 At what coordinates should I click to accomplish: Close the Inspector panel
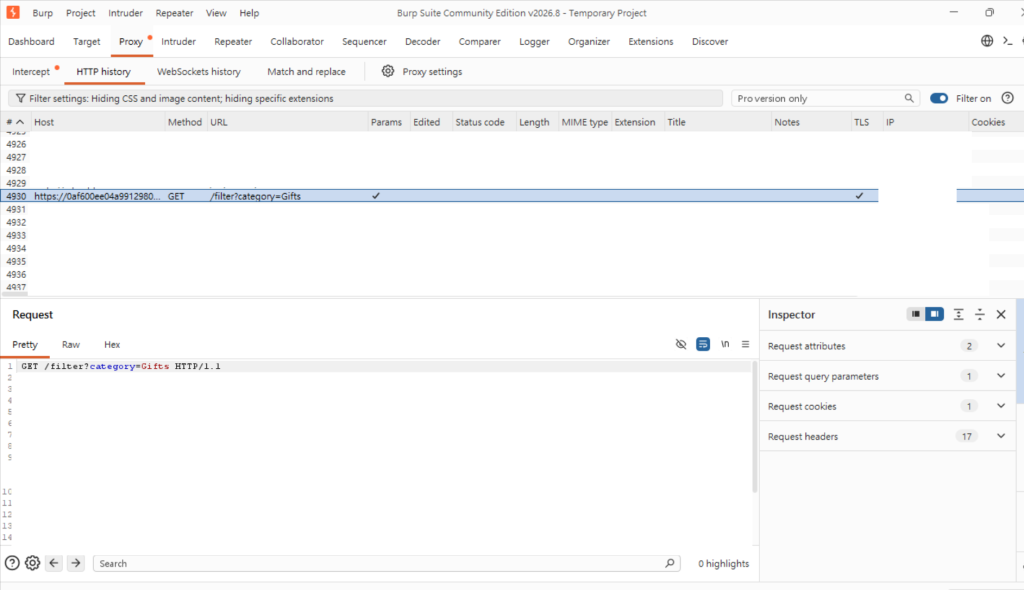[1001, 314]
